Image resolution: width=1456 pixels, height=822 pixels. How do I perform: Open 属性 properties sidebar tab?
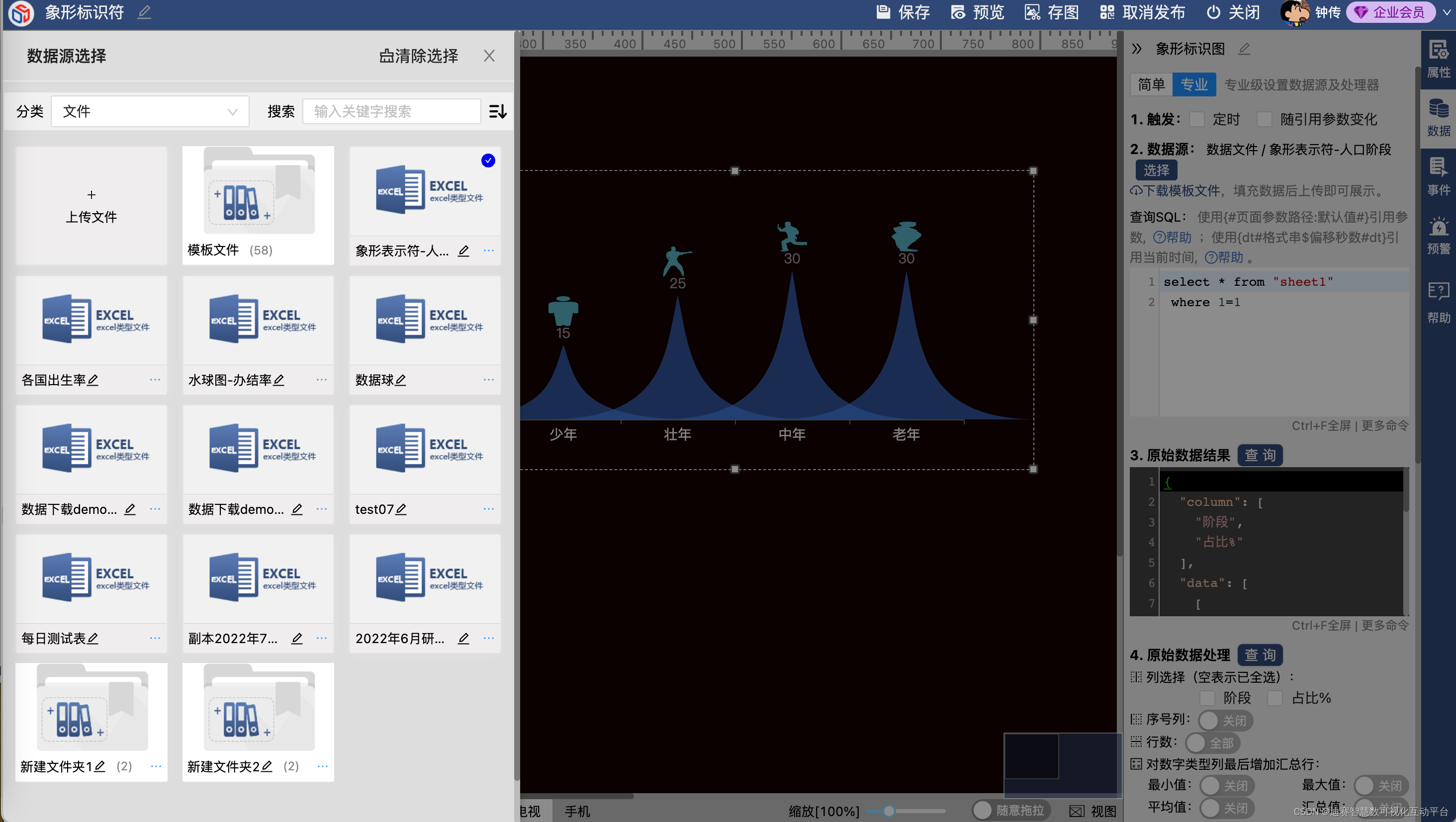coord(1439,59)
